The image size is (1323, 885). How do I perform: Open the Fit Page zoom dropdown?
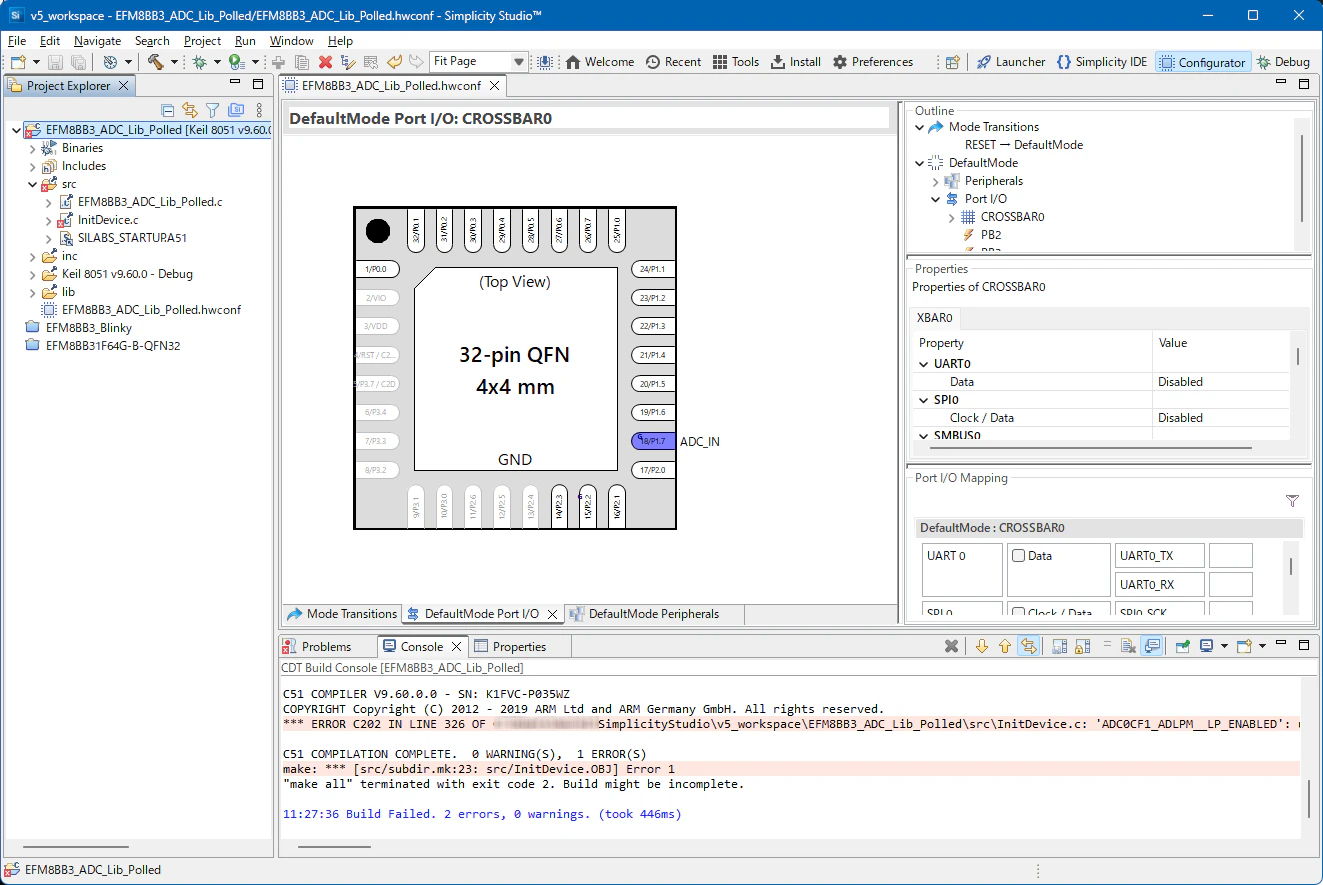pyautogui.click(x=519, y=62)
